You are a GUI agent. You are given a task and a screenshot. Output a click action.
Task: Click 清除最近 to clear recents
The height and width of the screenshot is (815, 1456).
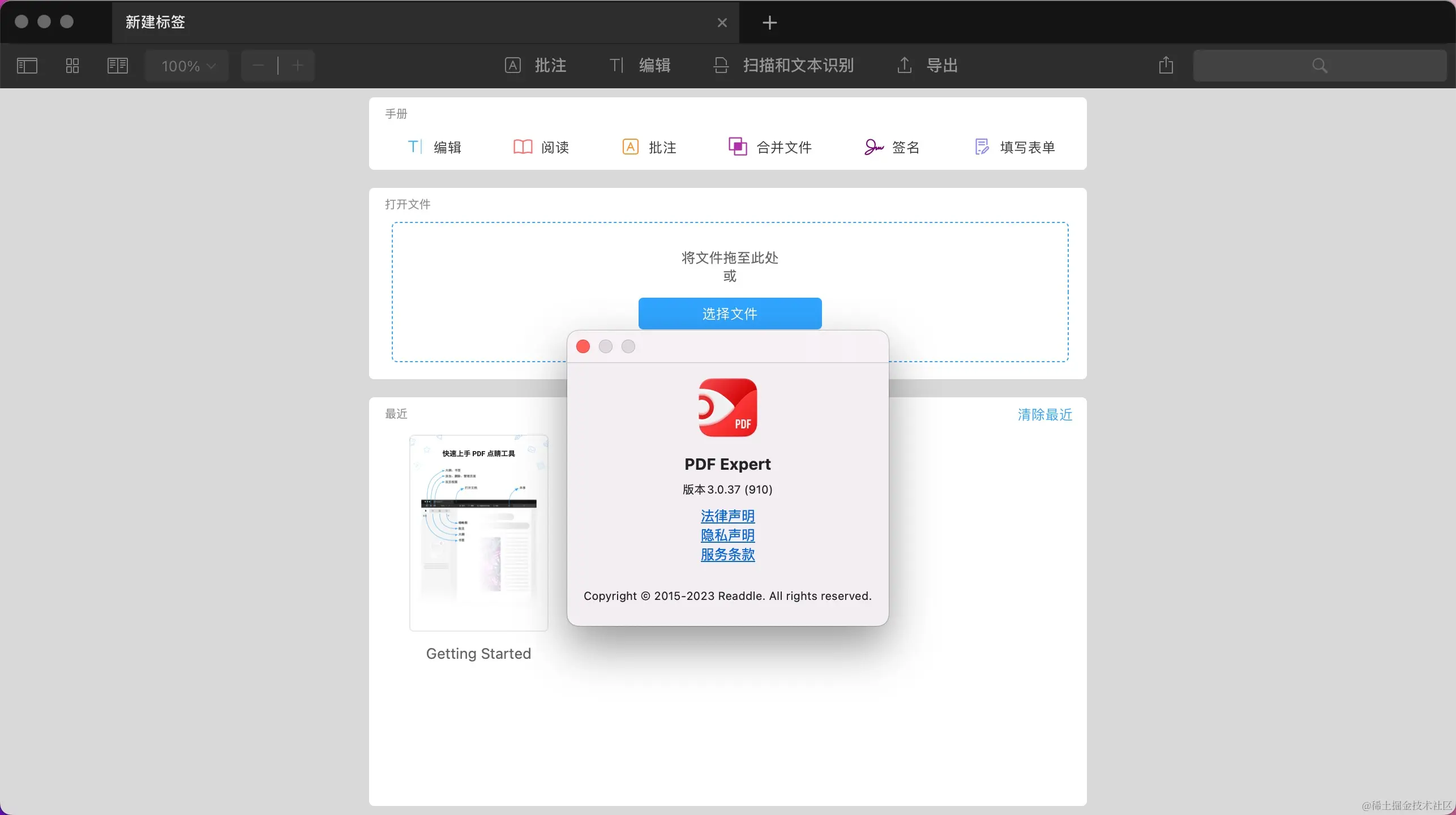tap(1044, 415)
